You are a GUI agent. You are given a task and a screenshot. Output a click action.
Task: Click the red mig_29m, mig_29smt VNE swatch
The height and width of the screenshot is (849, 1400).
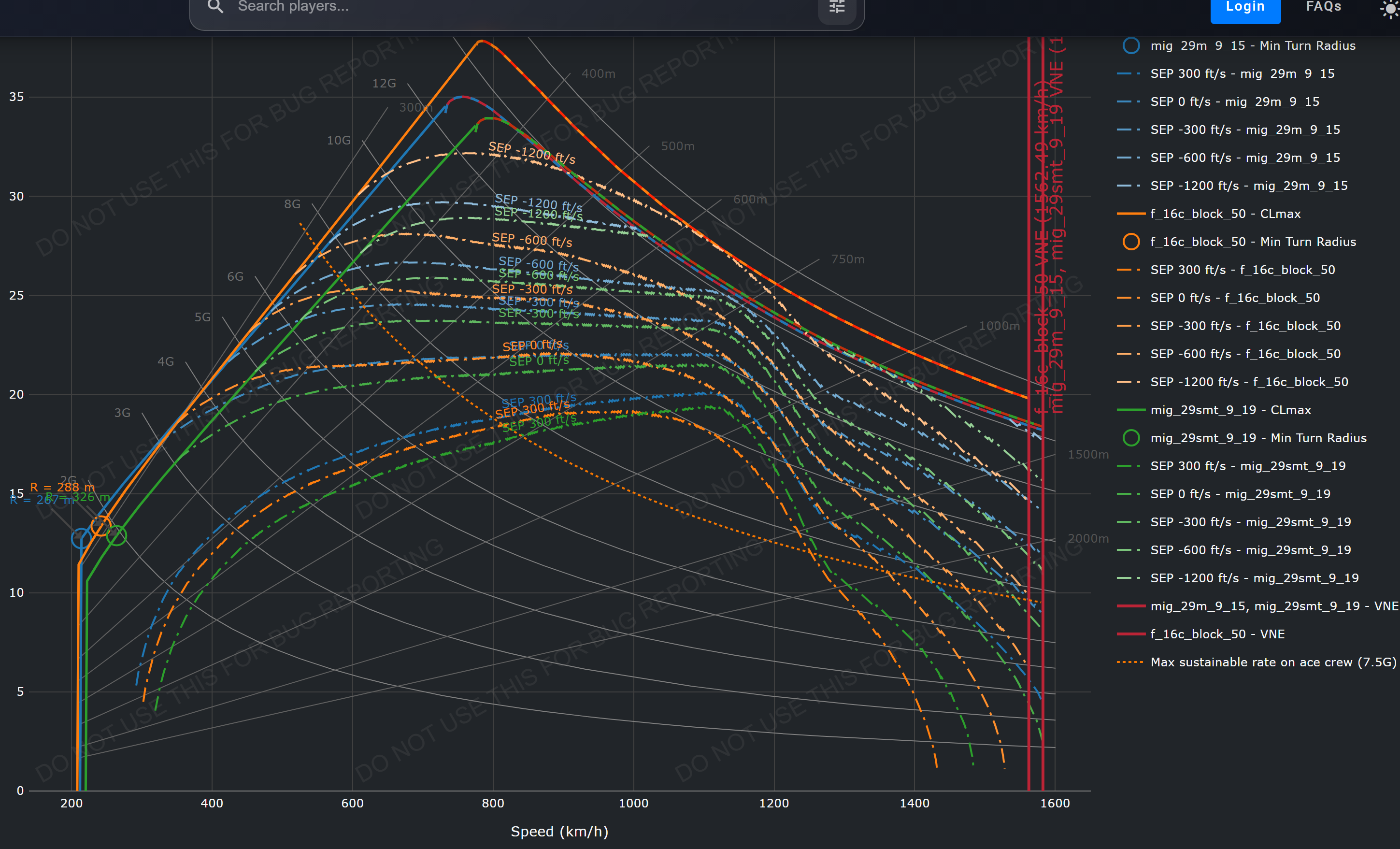(1131, 606)
